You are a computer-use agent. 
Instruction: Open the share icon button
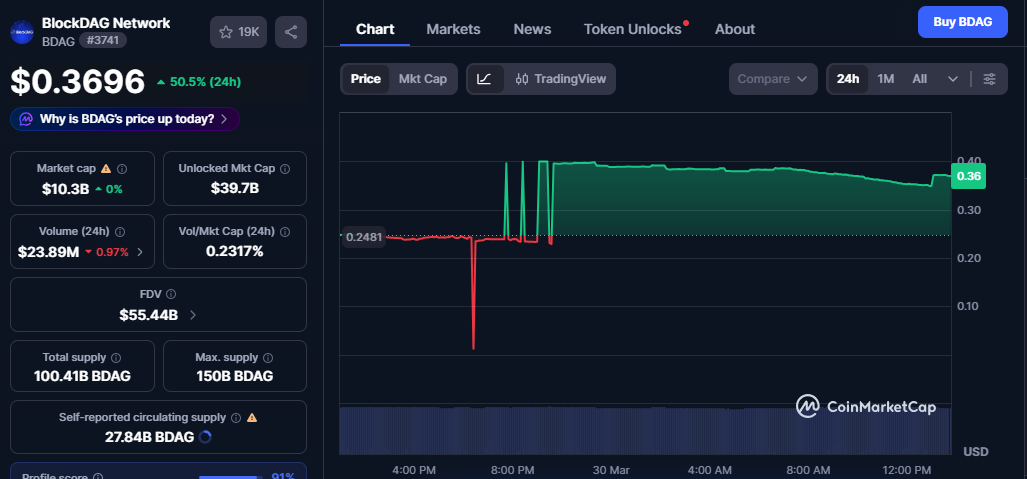[x=291, y=32]
